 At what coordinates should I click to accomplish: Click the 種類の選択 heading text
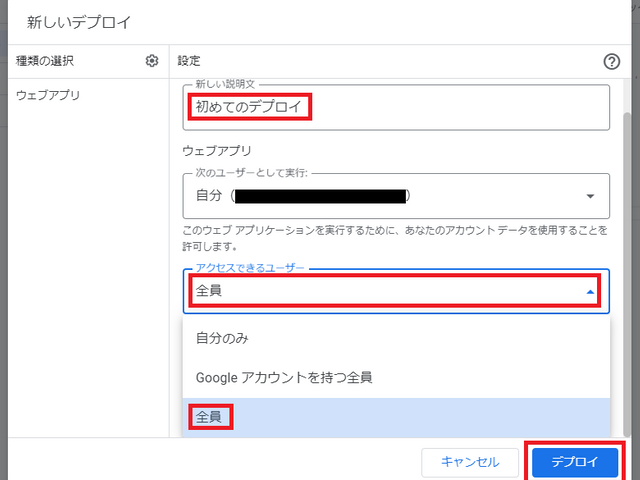click(45, 61)
